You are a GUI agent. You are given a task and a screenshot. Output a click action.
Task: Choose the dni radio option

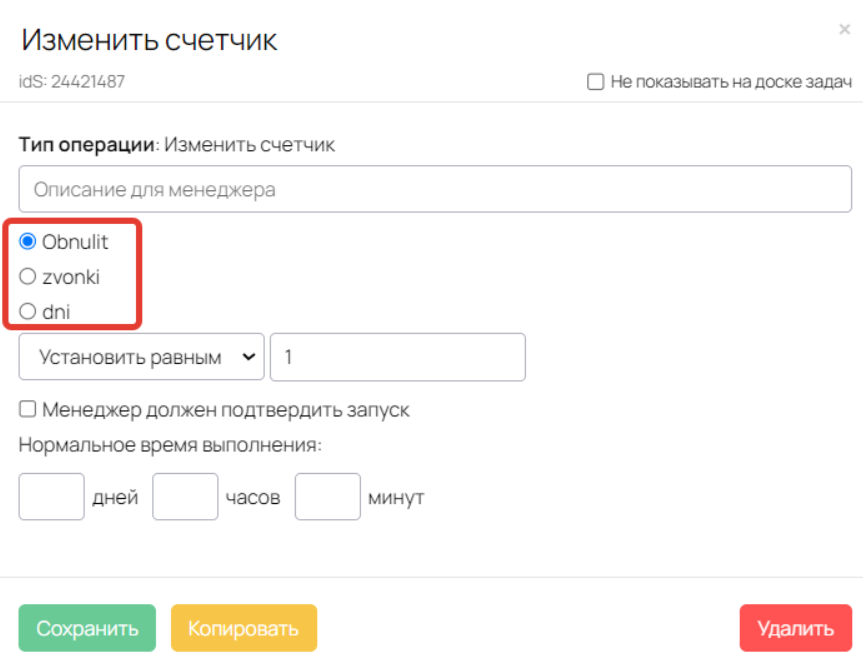coord(28,312)
